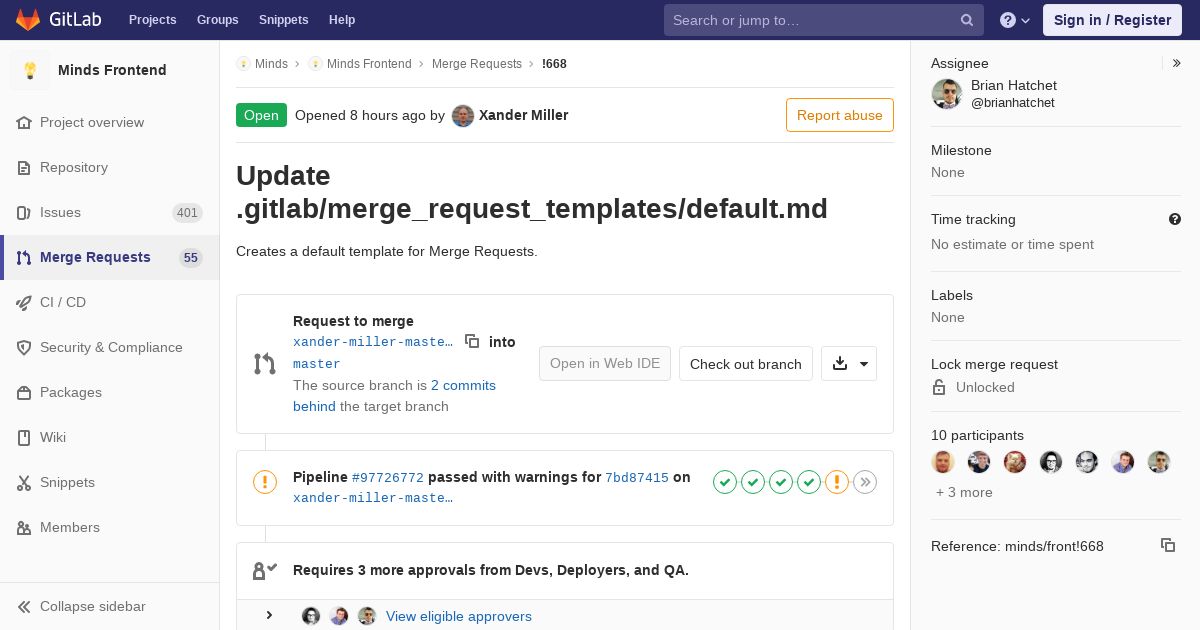Open the help question-mark dropdown
Image resolution: width=1200 pixels, height=630 pixels.
(1015, 20)
